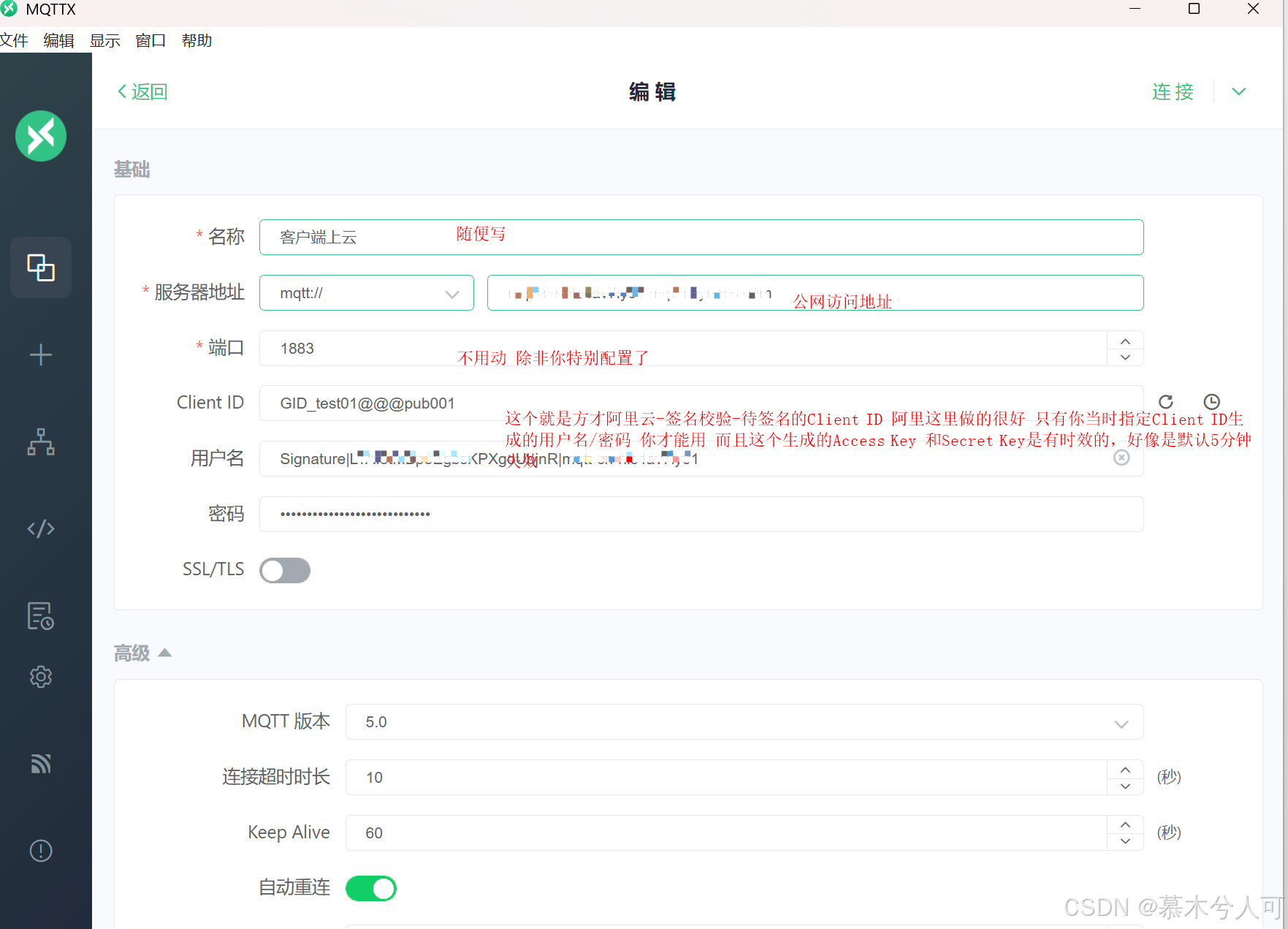Click the 返回 back link

pos(143,91)
